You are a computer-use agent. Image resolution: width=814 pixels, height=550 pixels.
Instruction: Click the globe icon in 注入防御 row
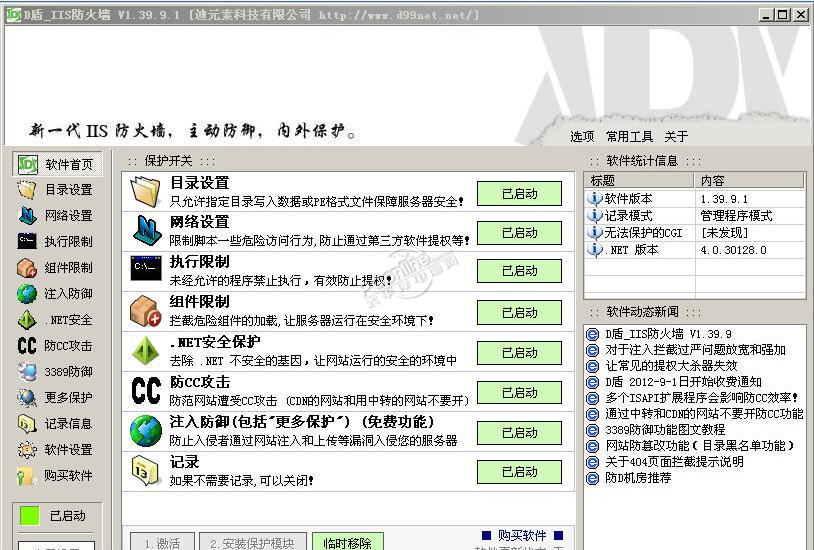[x=146, y=431]
